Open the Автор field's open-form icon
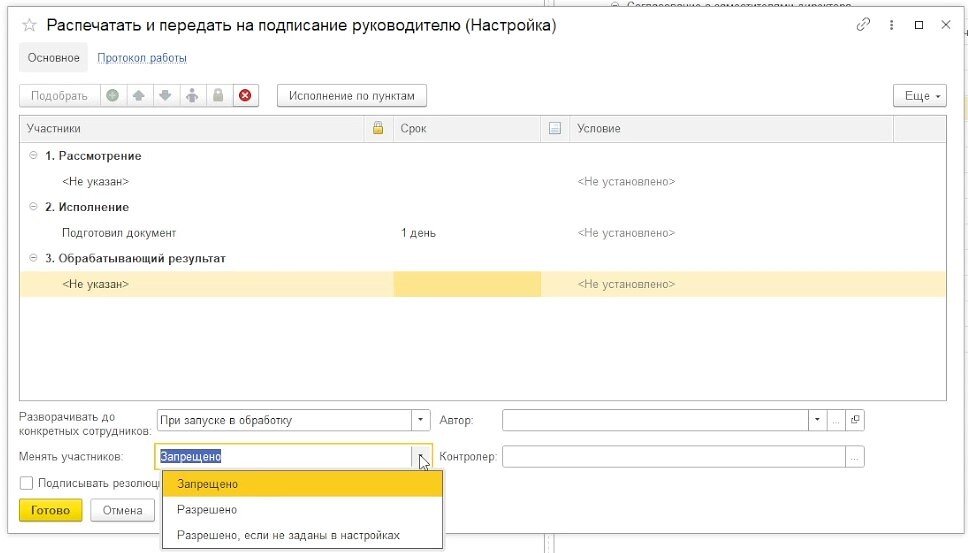The image size is (968, 553). pos(855,420)
